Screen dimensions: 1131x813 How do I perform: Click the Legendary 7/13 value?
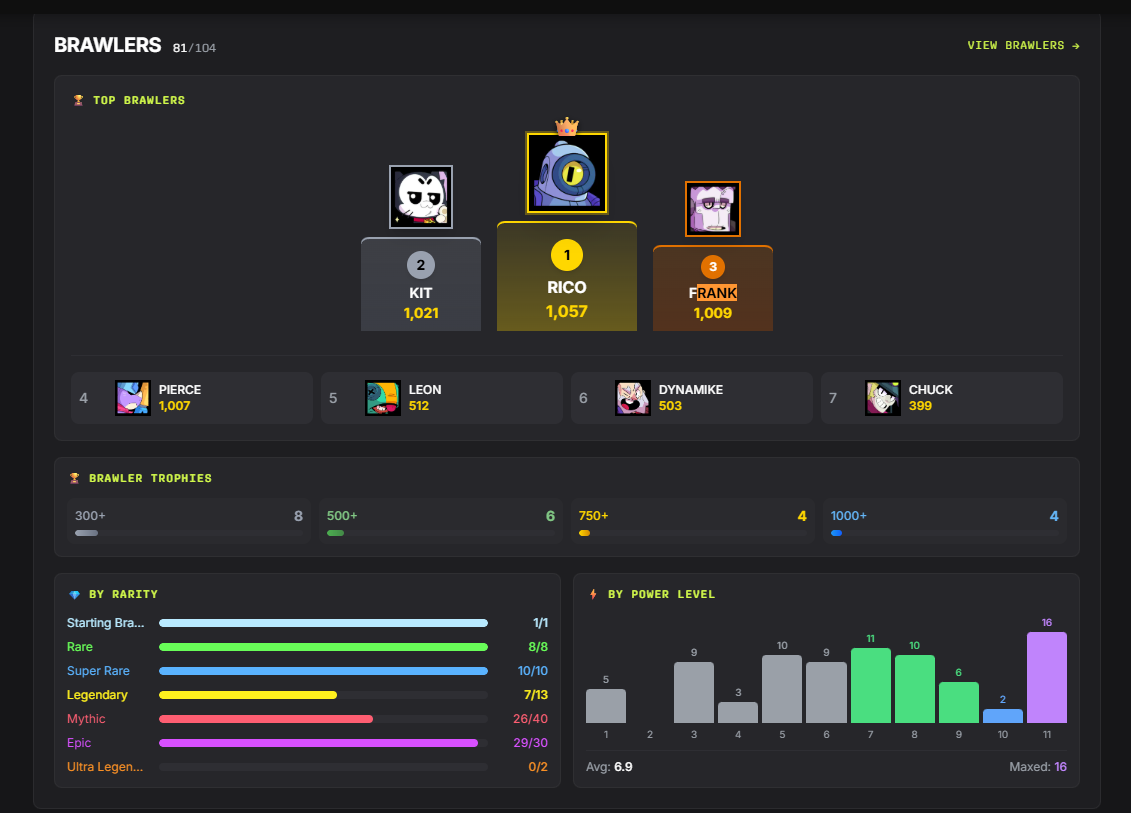pyautogui.click(x=536, y=695)
